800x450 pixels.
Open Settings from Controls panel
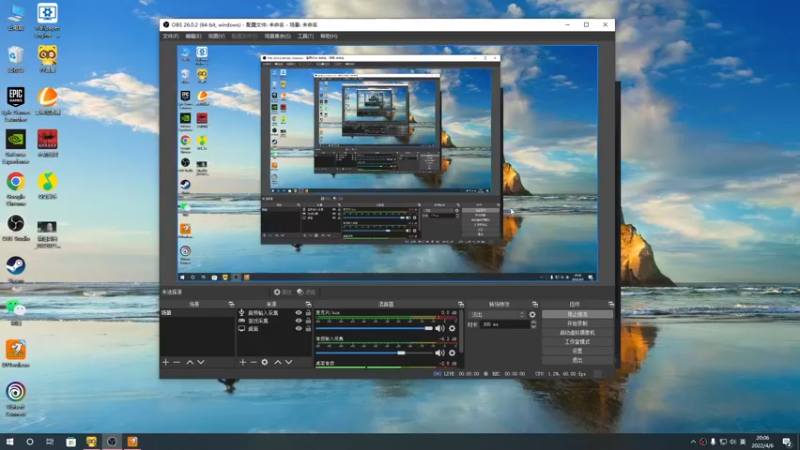[x=577, y=351]
